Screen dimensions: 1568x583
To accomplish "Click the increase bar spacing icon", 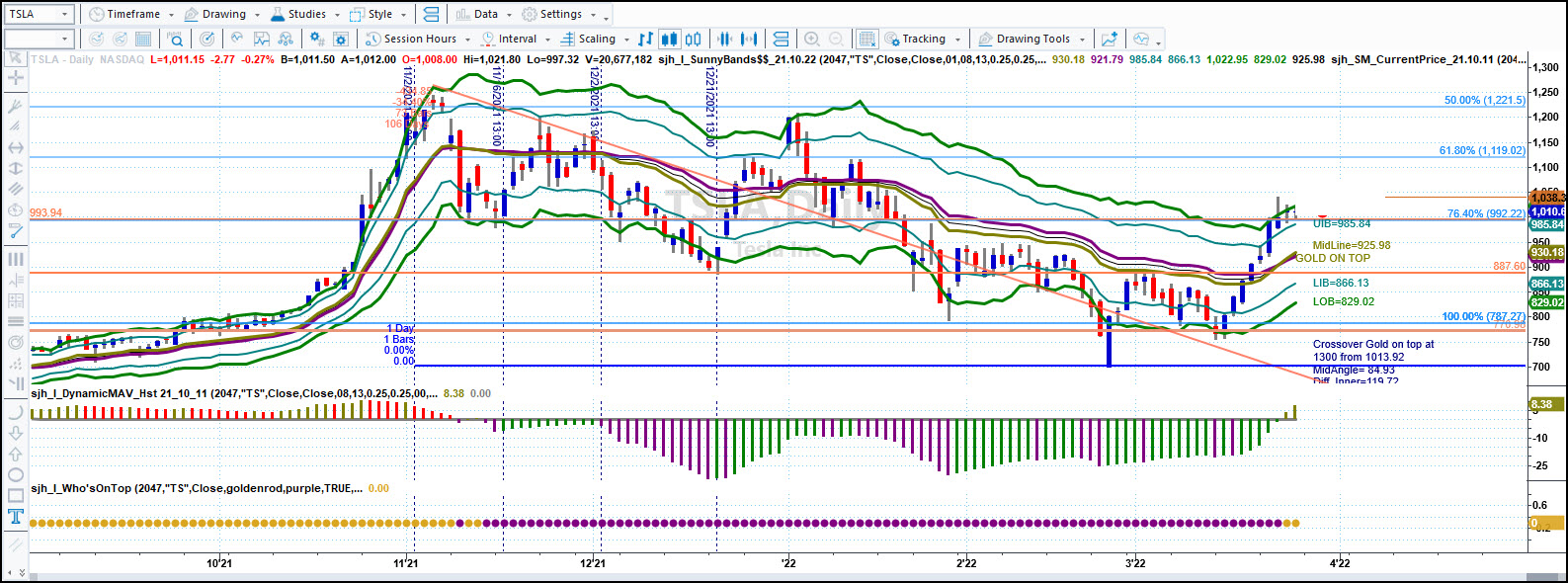I will click(x=749, y=39).
